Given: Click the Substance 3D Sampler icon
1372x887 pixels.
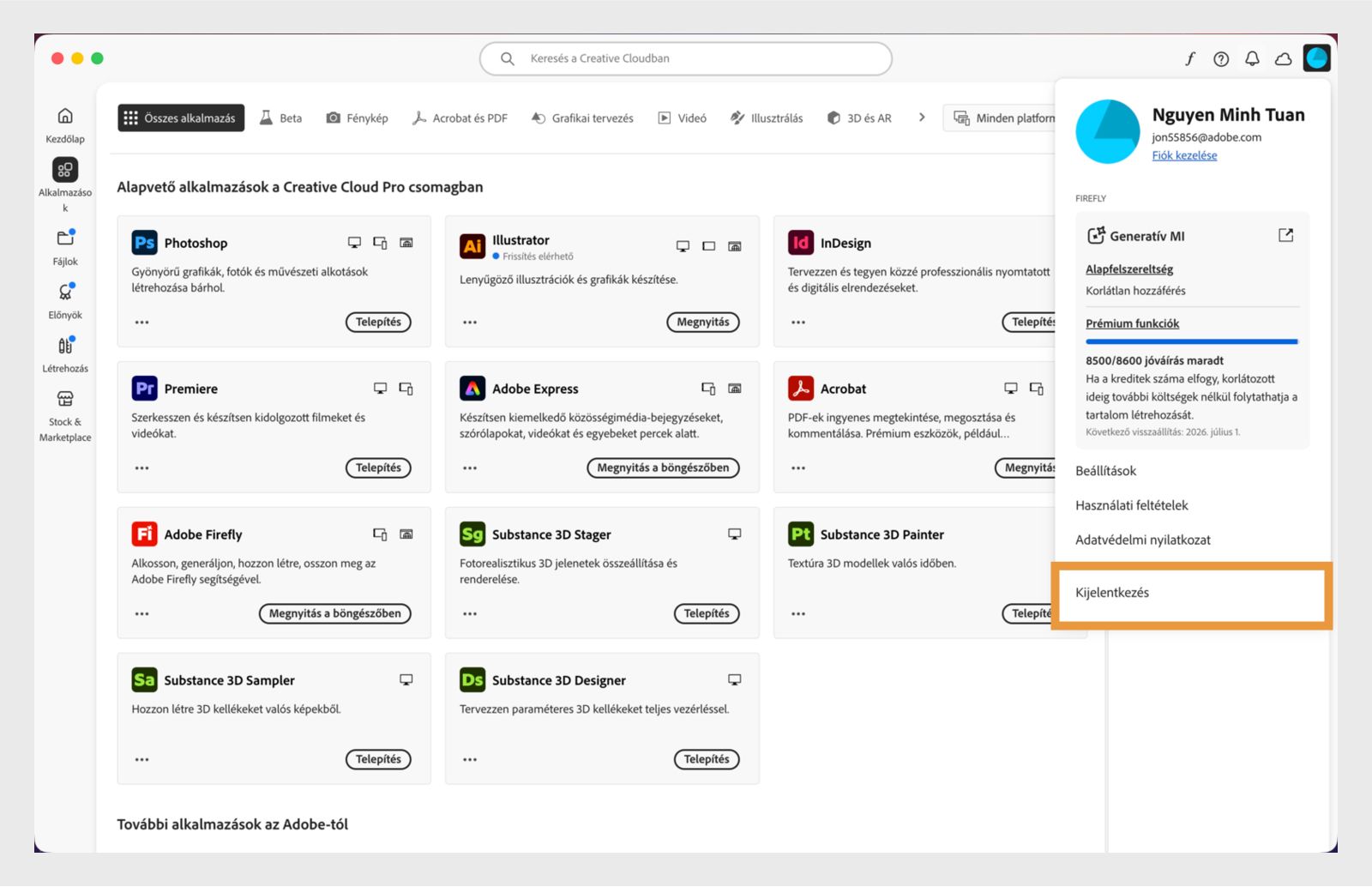Looking at the screenshot, I should 144,680.
